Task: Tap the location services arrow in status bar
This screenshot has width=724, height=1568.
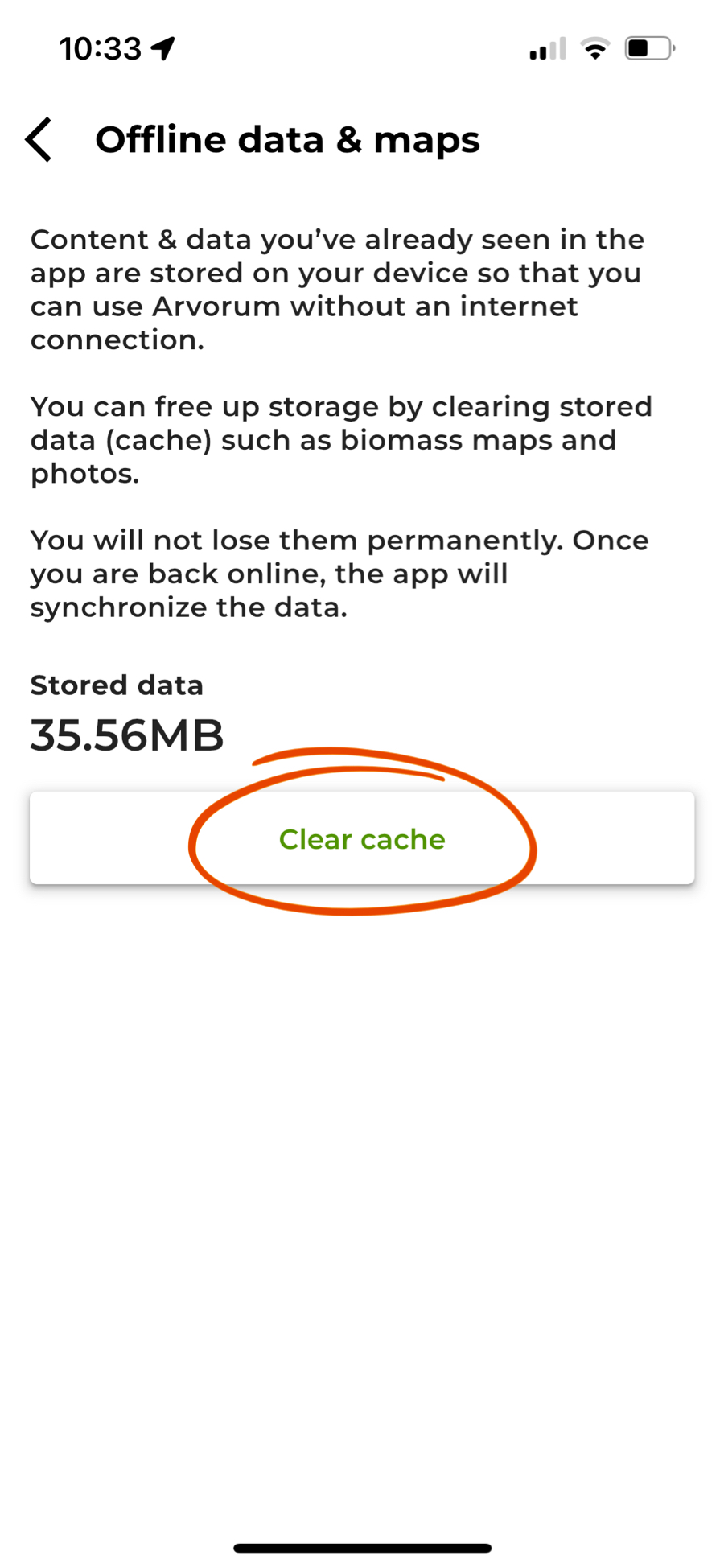Action: pos(163,48)
